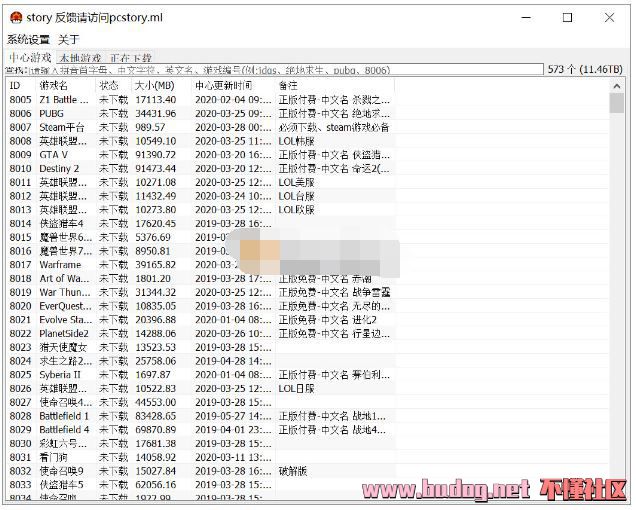Select the EverQuest... game name
The height and width of the screenshot is (510, 636).
pyautogui.click(x=66, y=306)
